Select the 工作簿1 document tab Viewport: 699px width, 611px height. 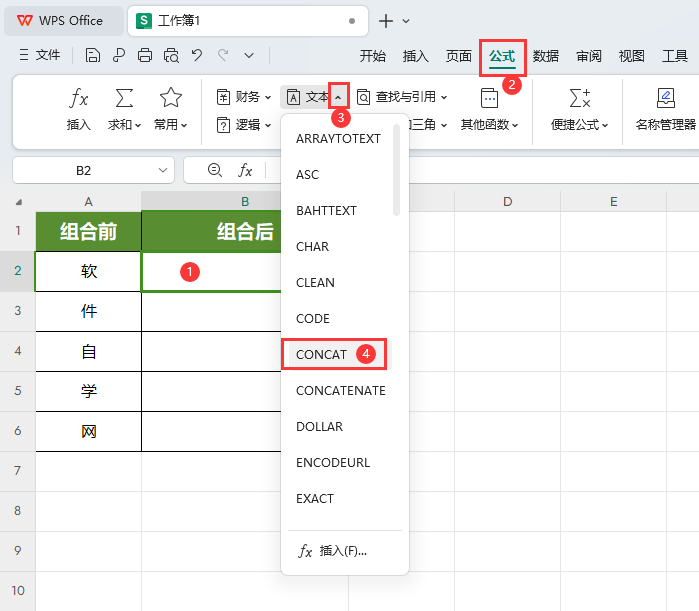click(x=248, y=21)
